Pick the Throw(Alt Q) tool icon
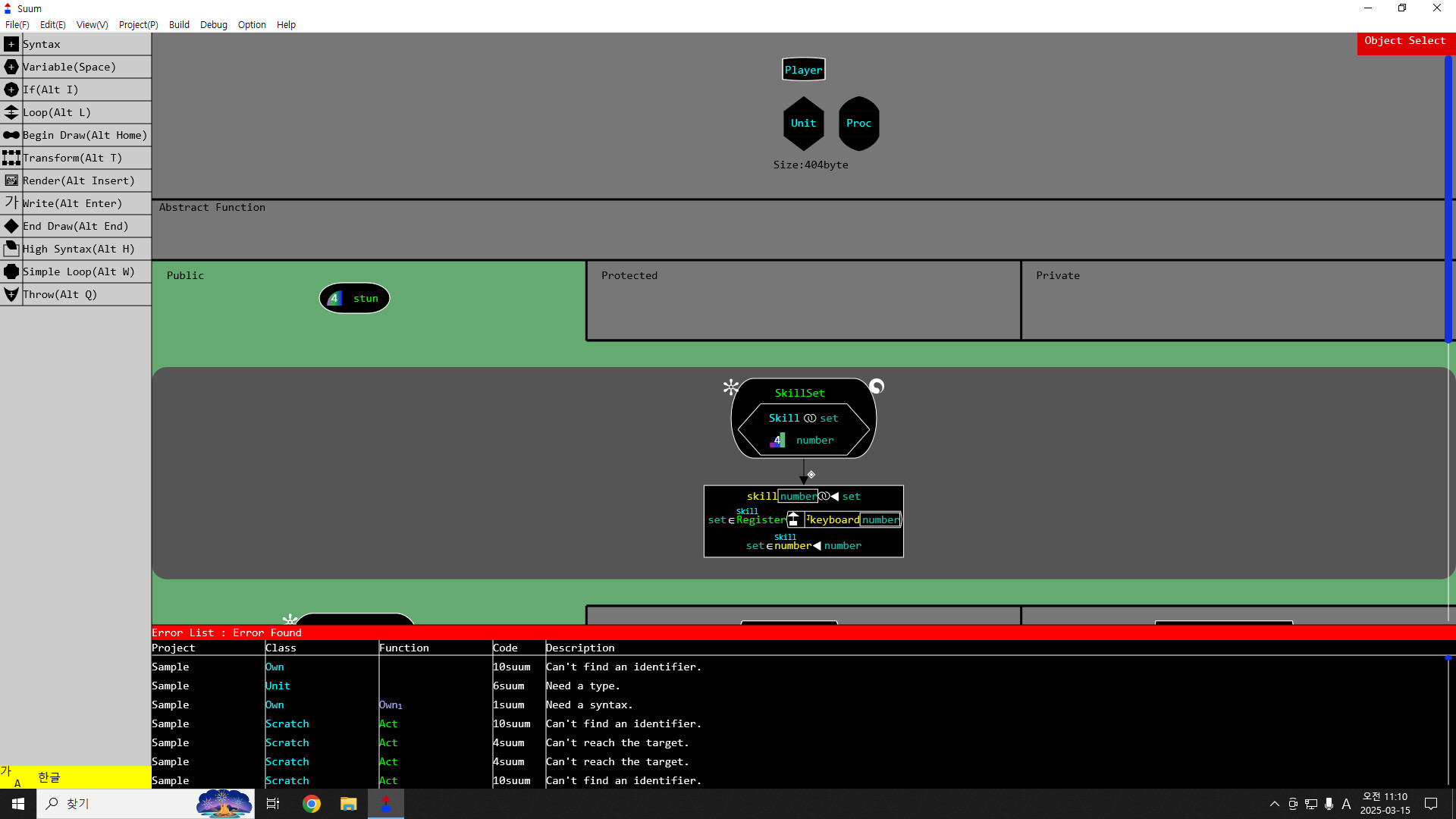This screenshot has height=819, width=1456. [11, 294]
